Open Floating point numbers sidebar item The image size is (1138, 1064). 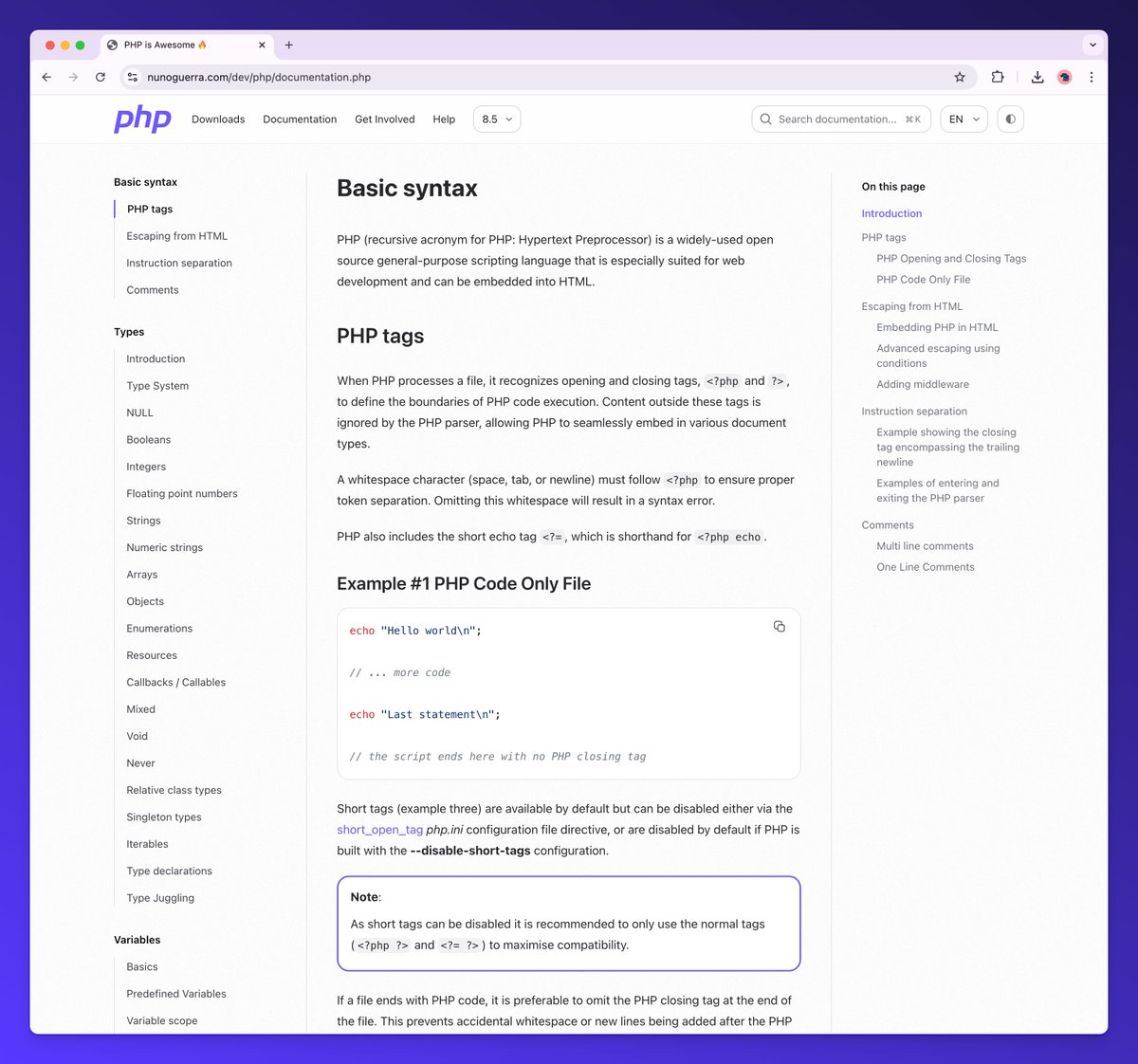(182, 494)
